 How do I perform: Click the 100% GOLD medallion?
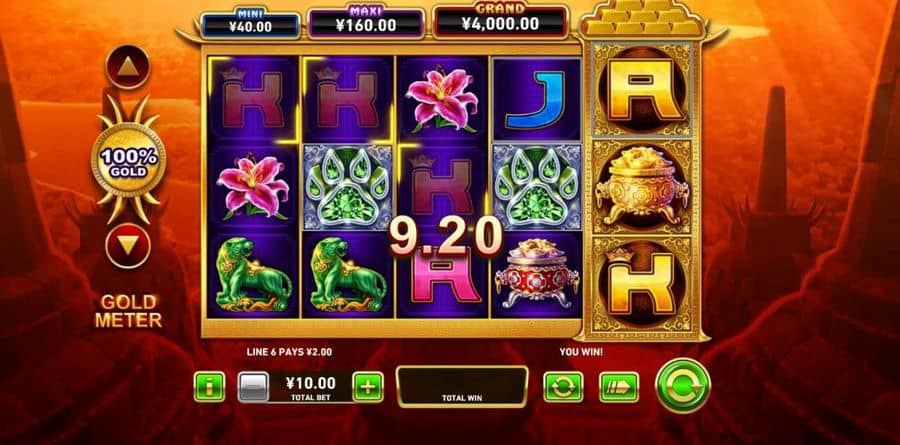pyautogui.click(x=129, y=160)
